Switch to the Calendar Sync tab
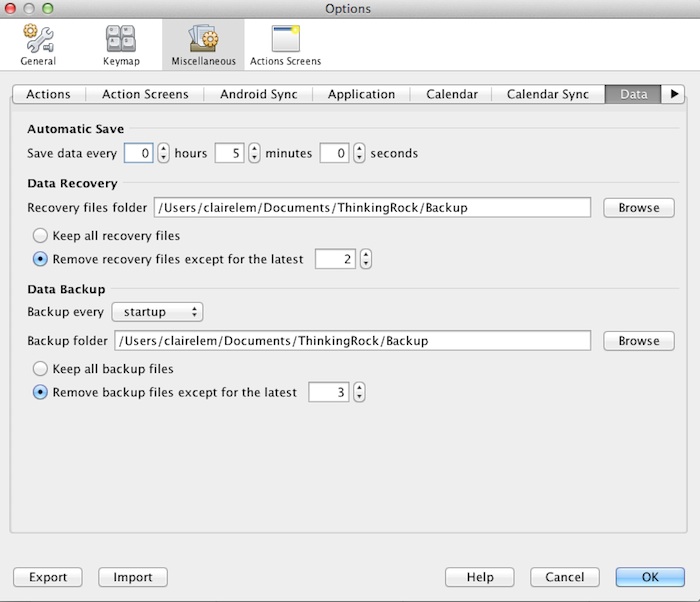 tap(547, 94)
